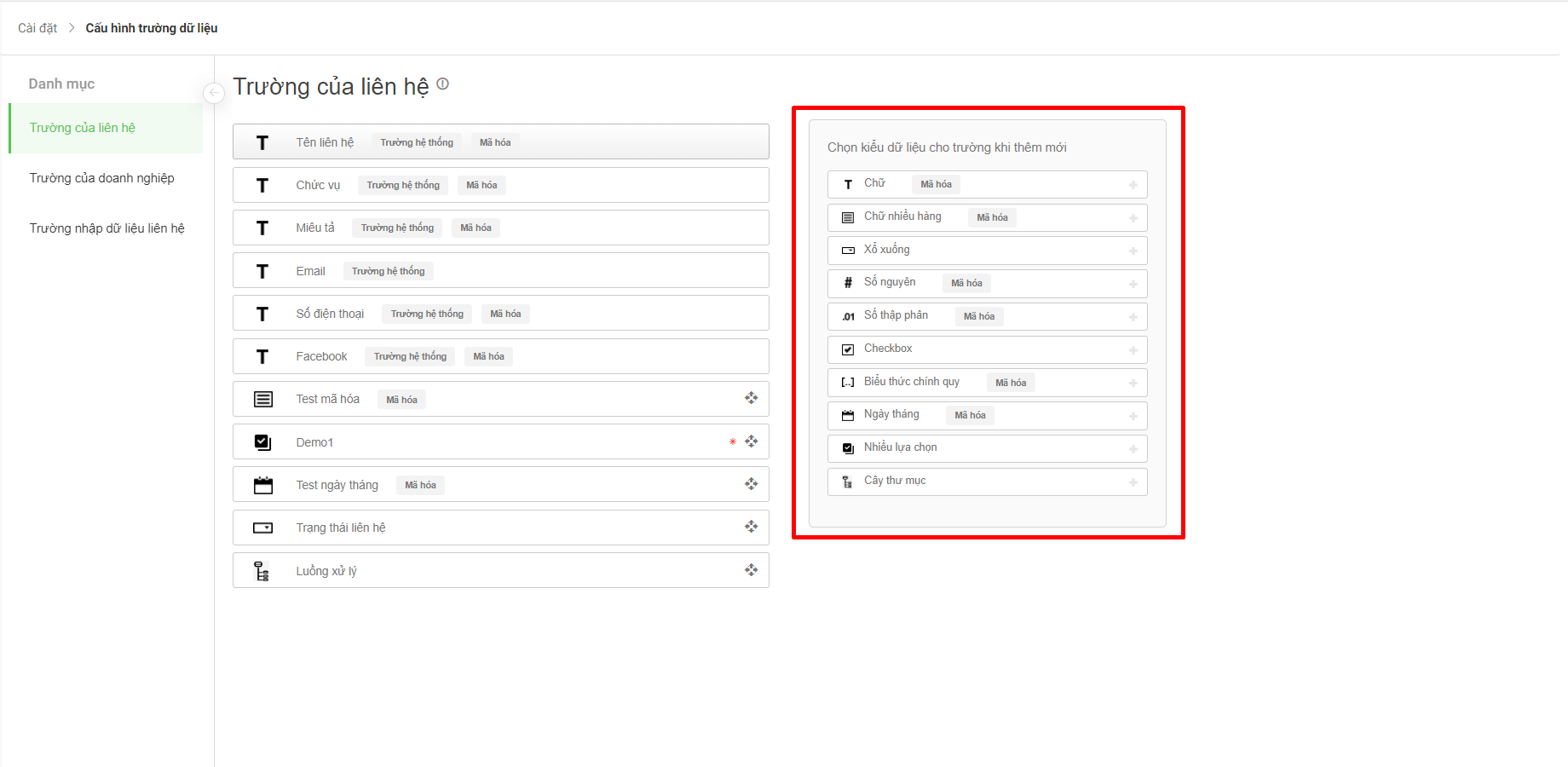Add a Số nguyên field with plus
The height and width of the screenshot is (767, 1568).
(1133, 284)
